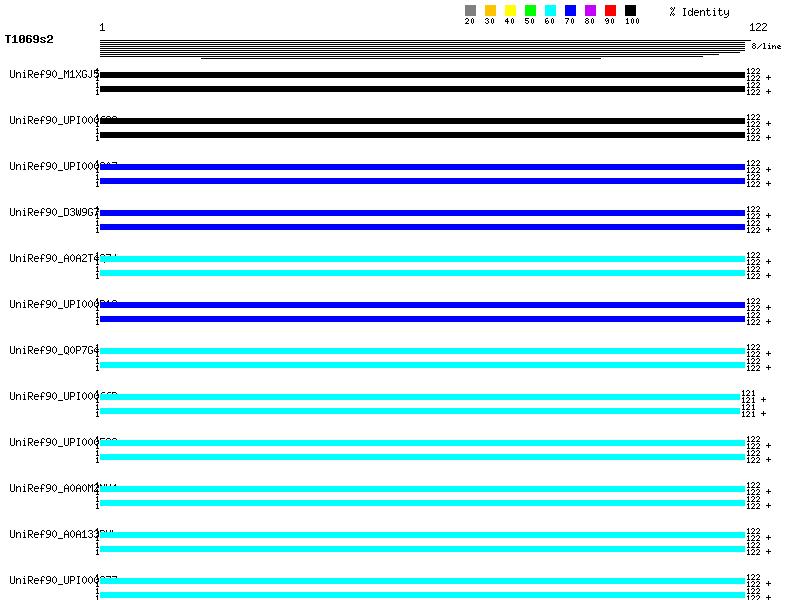The width and height of the screenshot is (800, 600).
Task: Expand the first plus sign for UniRef90_D3W9G7
Action: coord(768,216)
